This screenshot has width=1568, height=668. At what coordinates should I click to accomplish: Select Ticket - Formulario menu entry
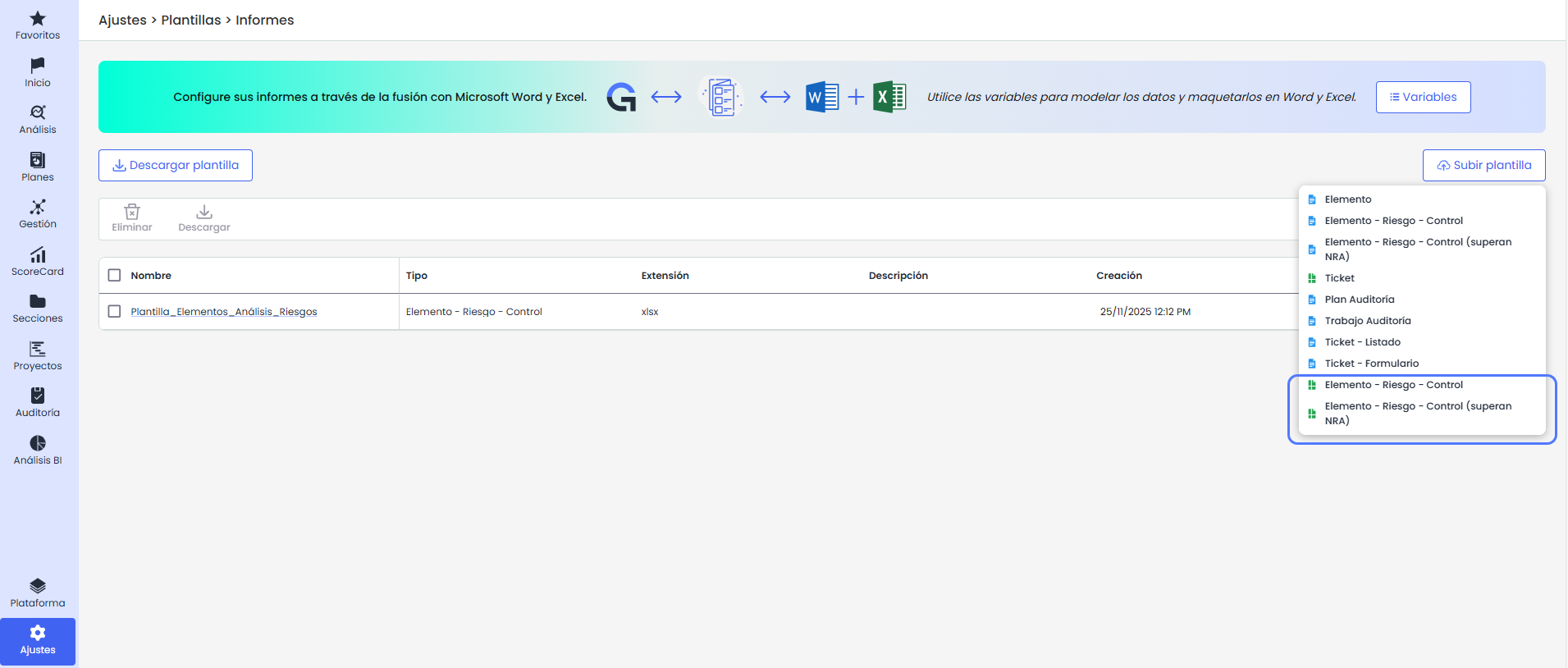click(1371, 364)
